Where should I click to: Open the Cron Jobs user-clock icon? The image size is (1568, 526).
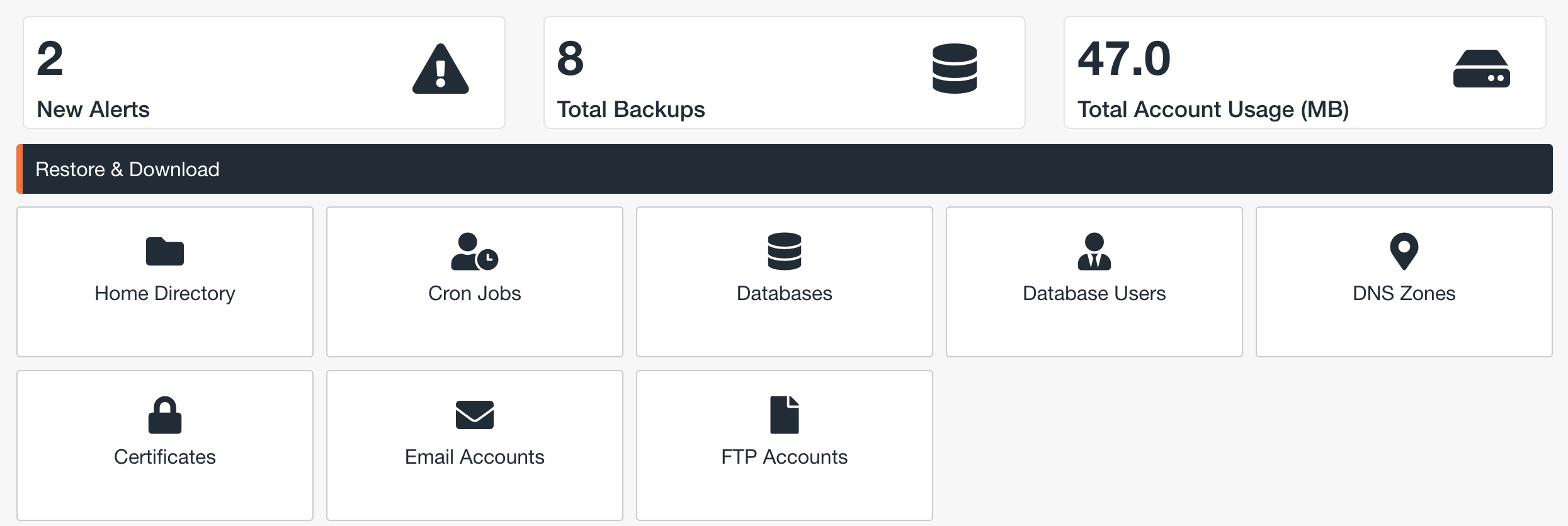475,252
